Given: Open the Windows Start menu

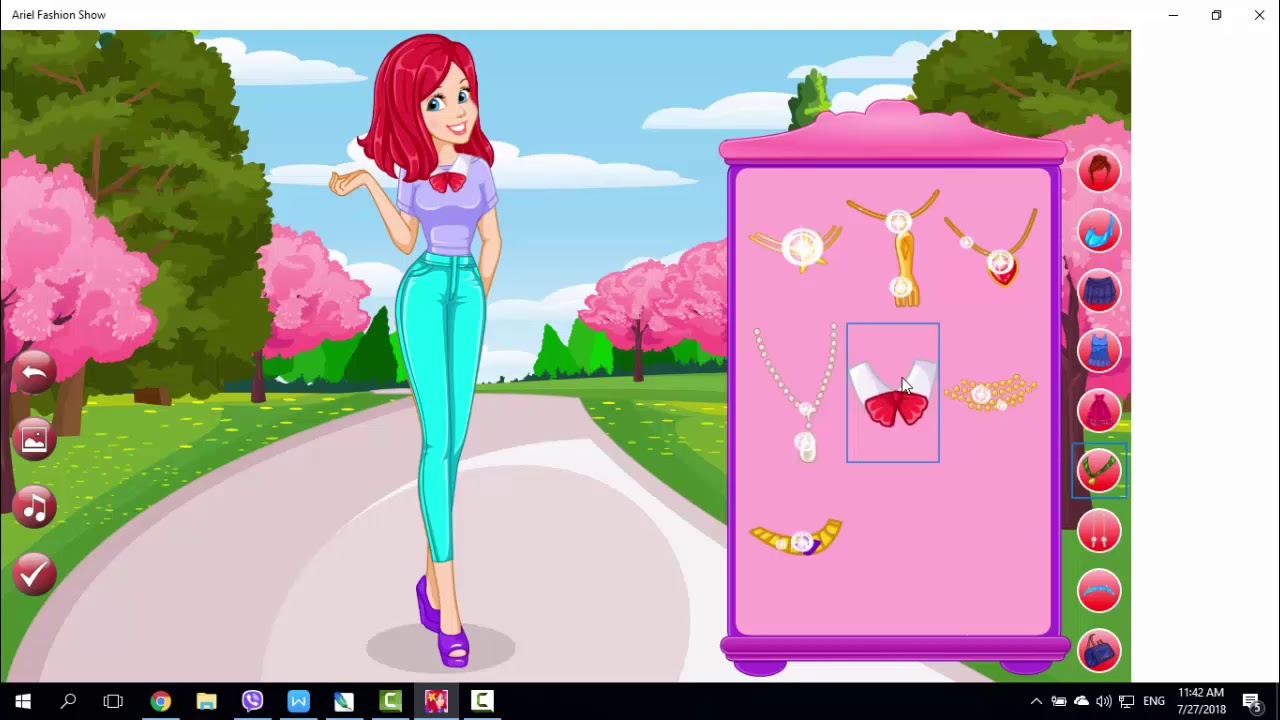Looking at the screenshot, I should tap(23, 701).
